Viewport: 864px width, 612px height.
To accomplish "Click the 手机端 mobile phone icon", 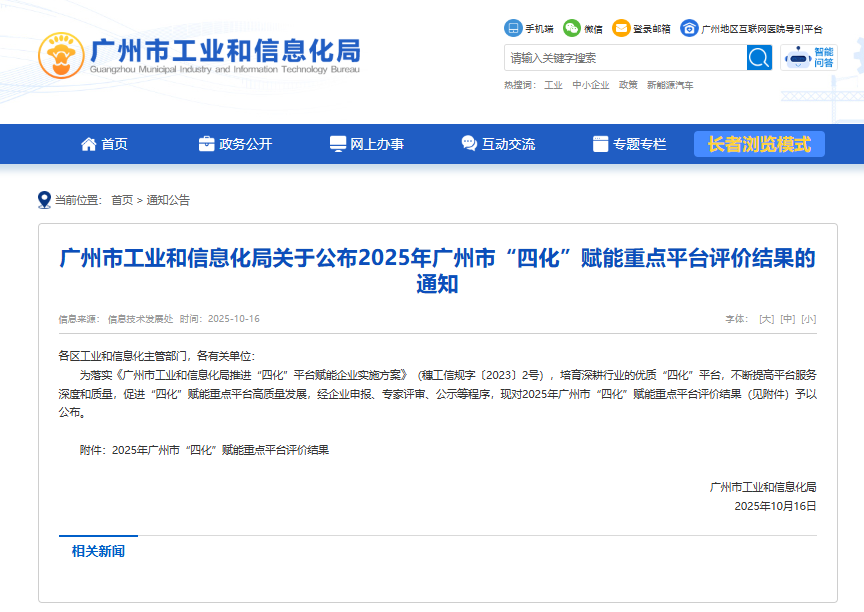I will click(511, 29).
